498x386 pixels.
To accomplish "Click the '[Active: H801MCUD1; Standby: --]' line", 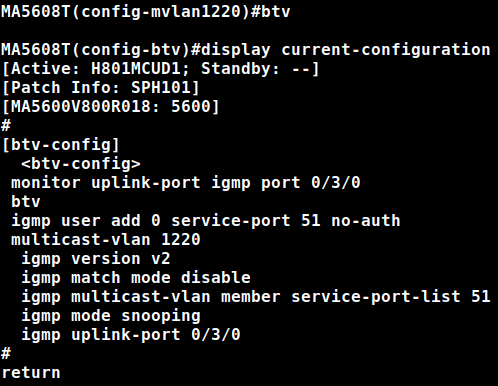I will point(161,69).
